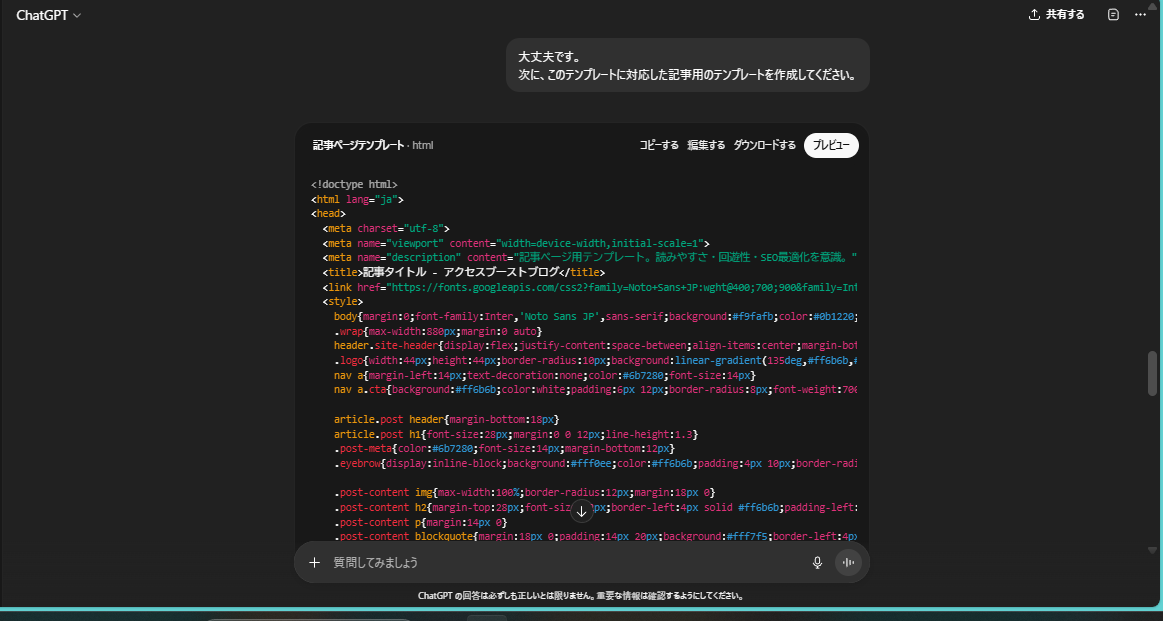This screenshot has width=1163, height=621.
Task: Click the scroll-to-bottom arrow button
Action: (x=582, y=511)
